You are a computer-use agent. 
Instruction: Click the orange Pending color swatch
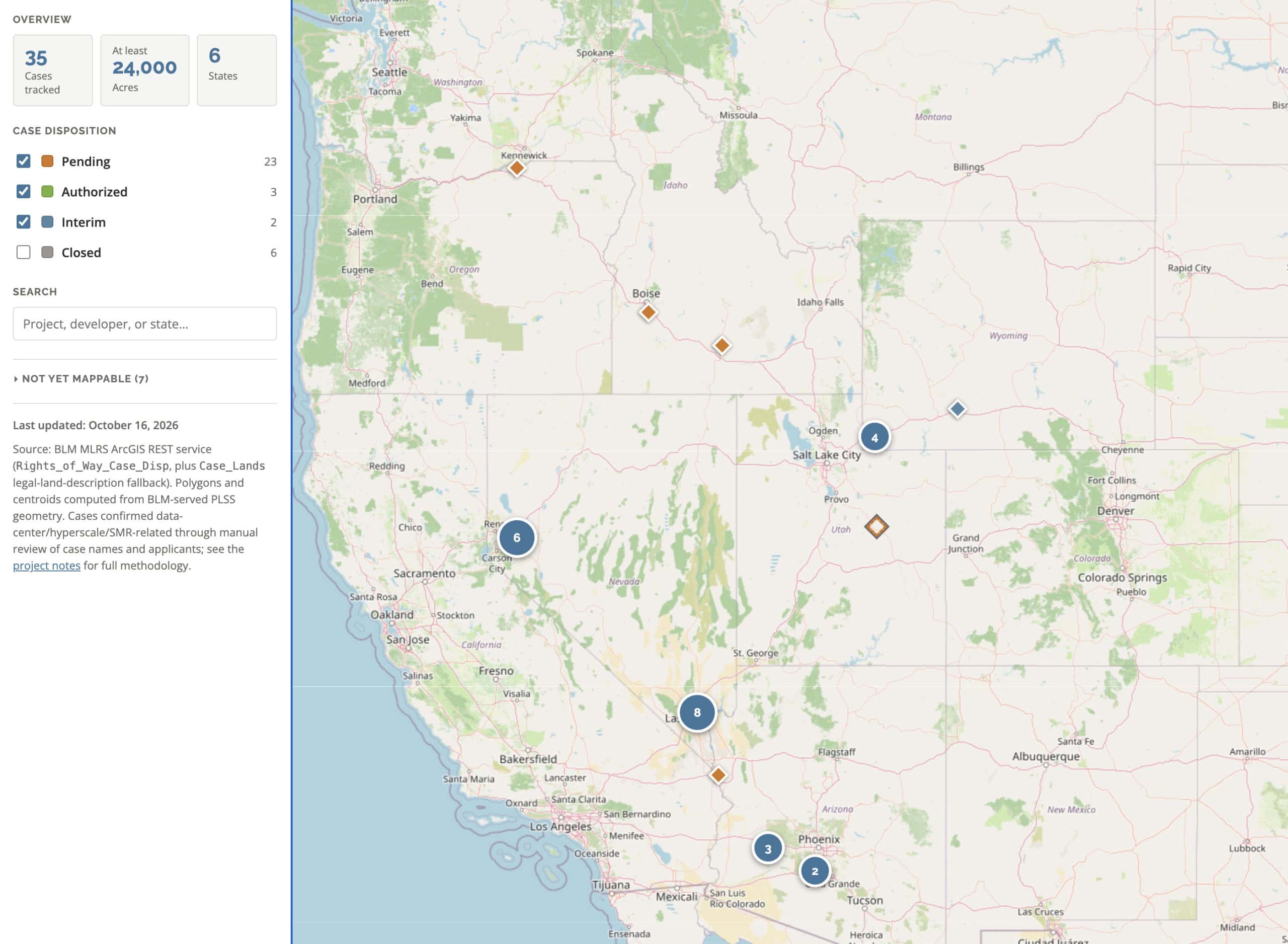[47, 161]
